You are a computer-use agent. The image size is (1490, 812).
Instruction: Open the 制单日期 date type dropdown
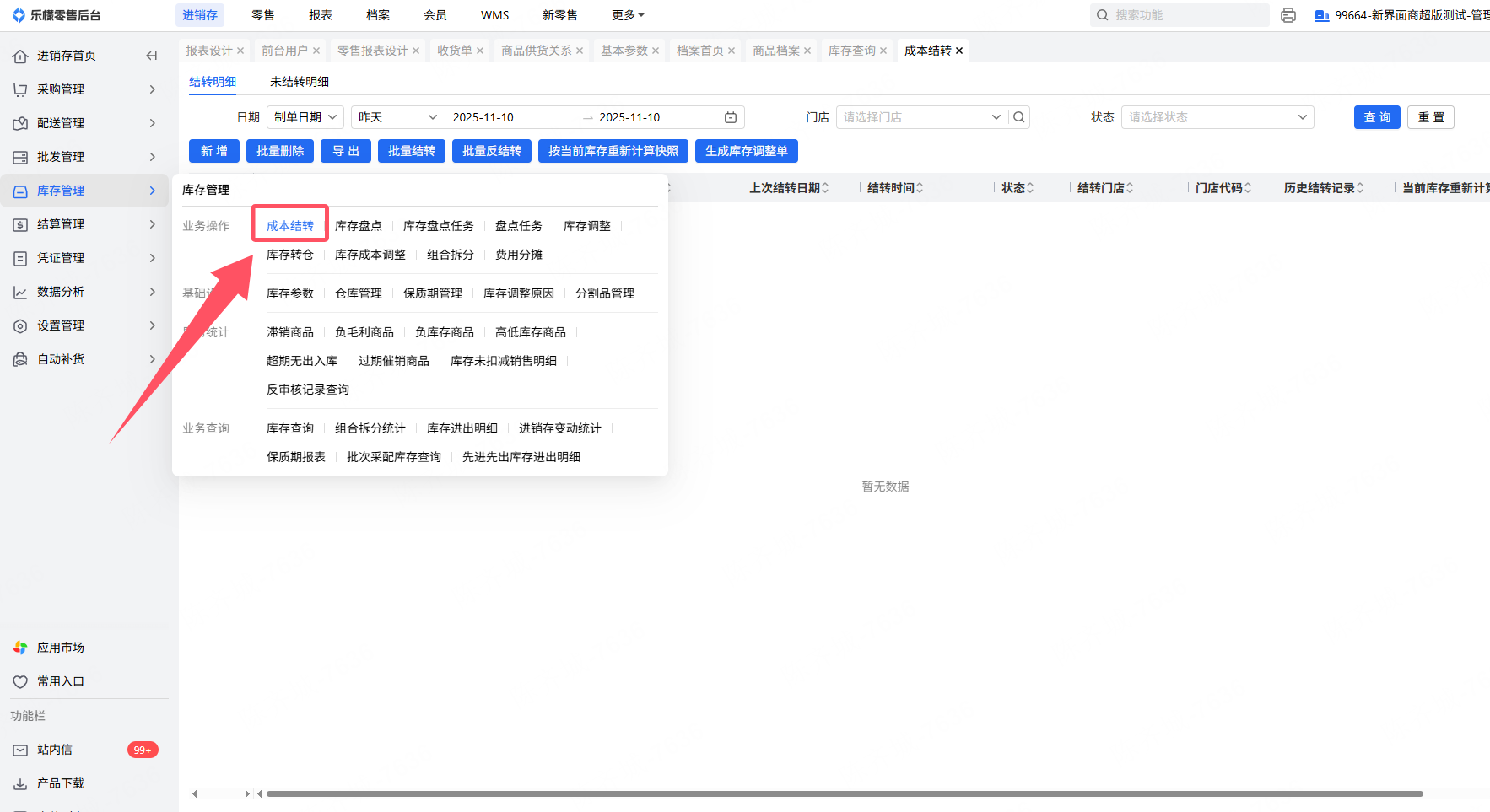[x=305, y=117]
